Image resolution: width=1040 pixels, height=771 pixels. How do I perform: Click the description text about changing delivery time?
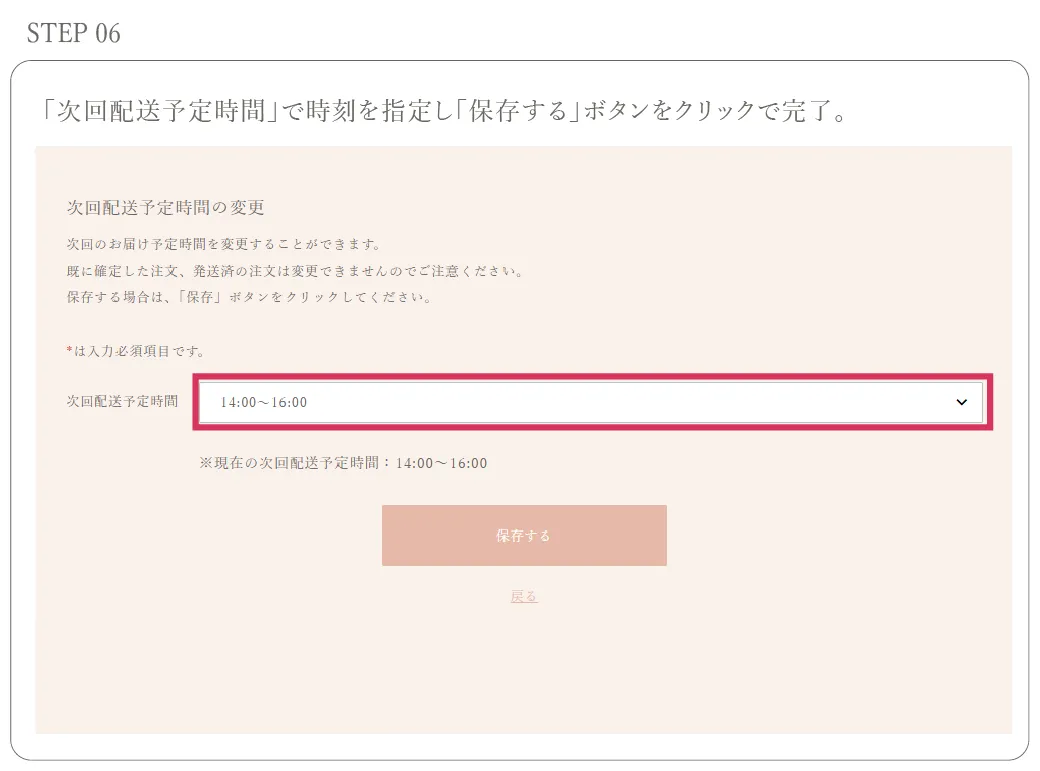[227, 243]
